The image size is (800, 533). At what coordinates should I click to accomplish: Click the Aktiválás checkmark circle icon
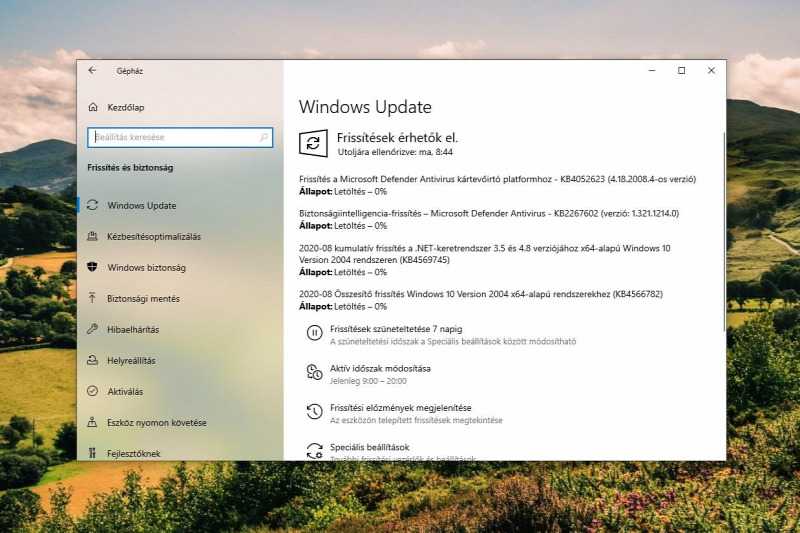click(x=92, y=391)
